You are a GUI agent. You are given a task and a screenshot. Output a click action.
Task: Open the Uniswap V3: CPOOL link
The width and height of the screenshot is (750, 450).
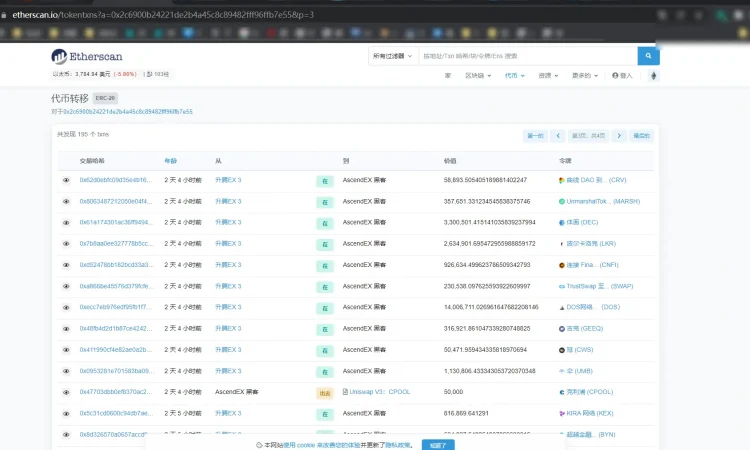tap(380, 392)
